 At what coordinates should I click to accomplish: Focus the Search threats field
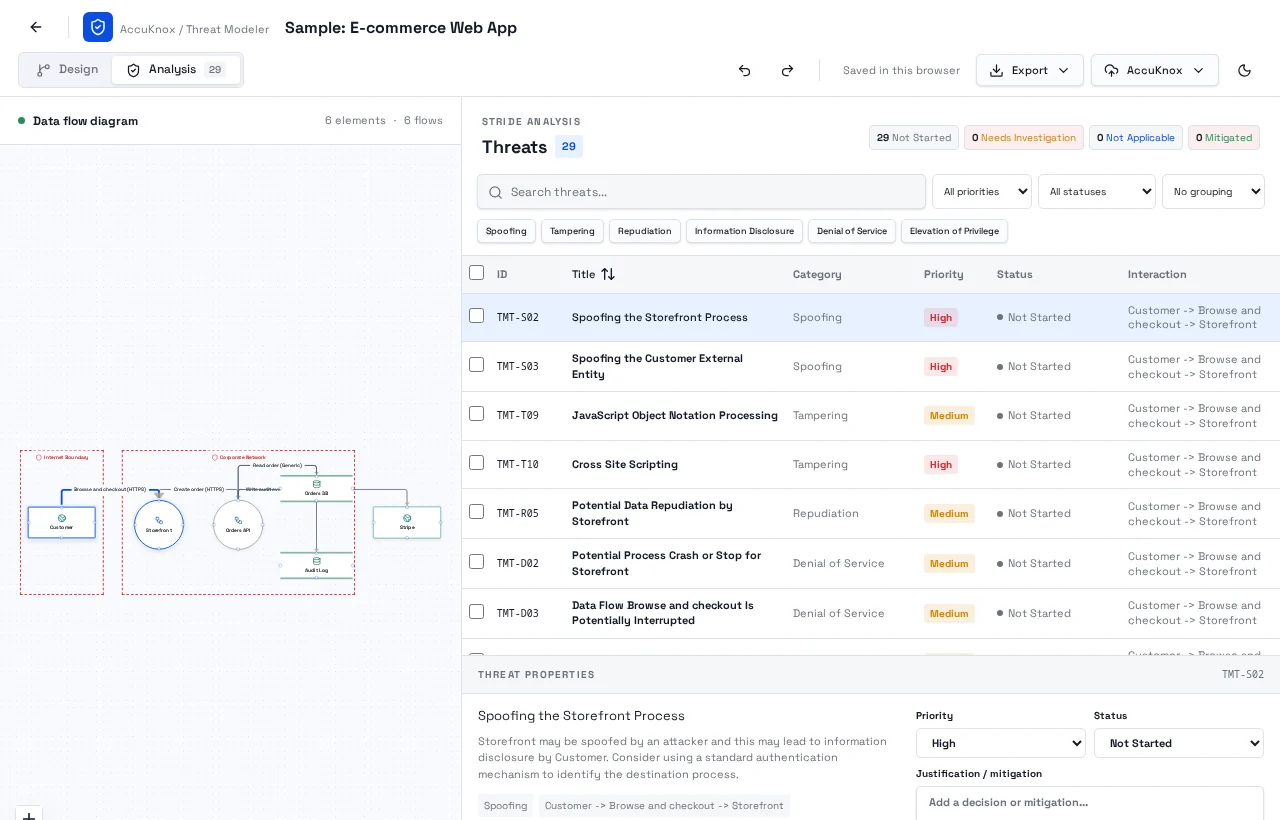[701, 192]
